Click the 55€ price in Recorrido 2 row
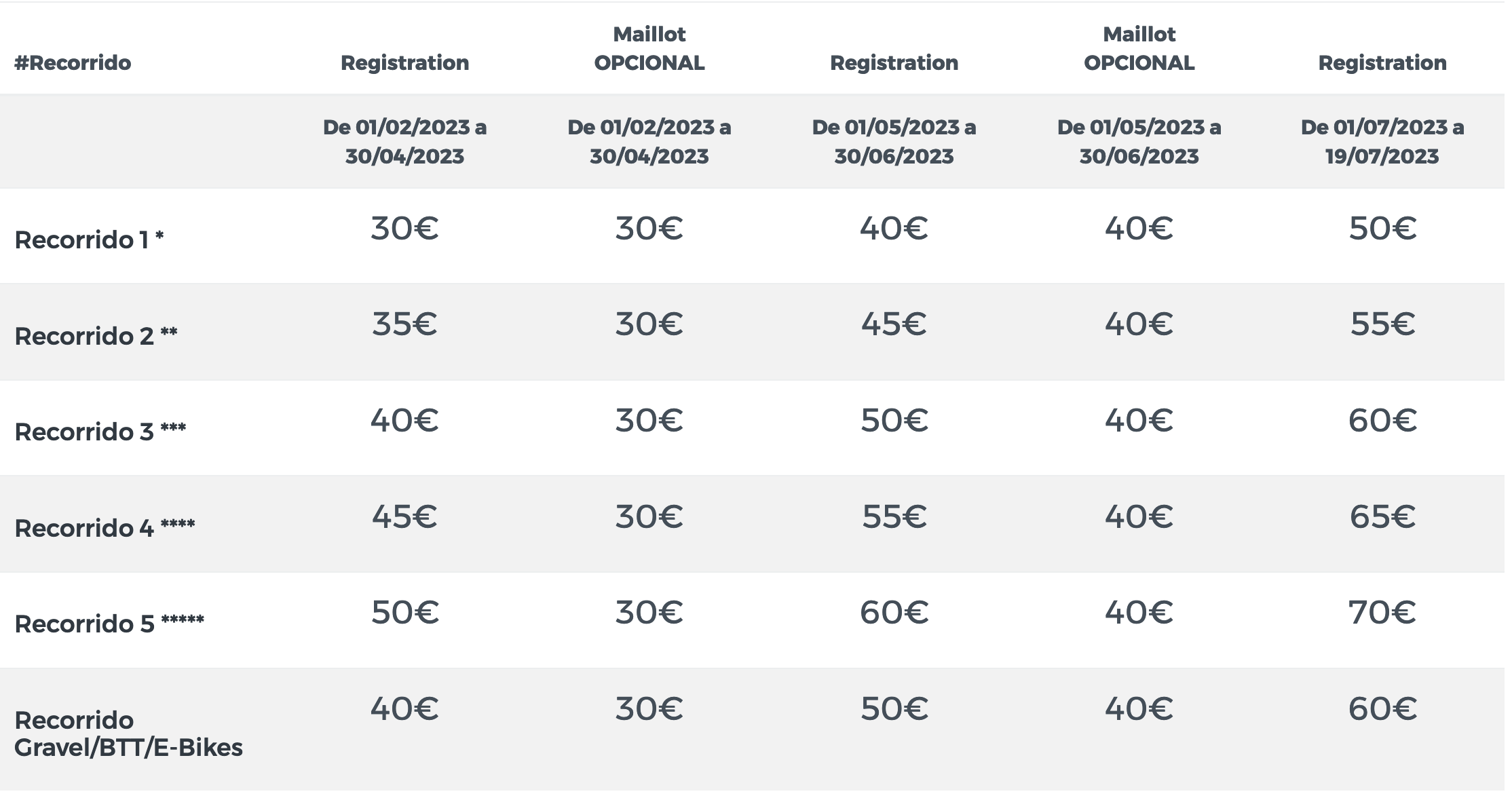 [x=1382, y=324]
